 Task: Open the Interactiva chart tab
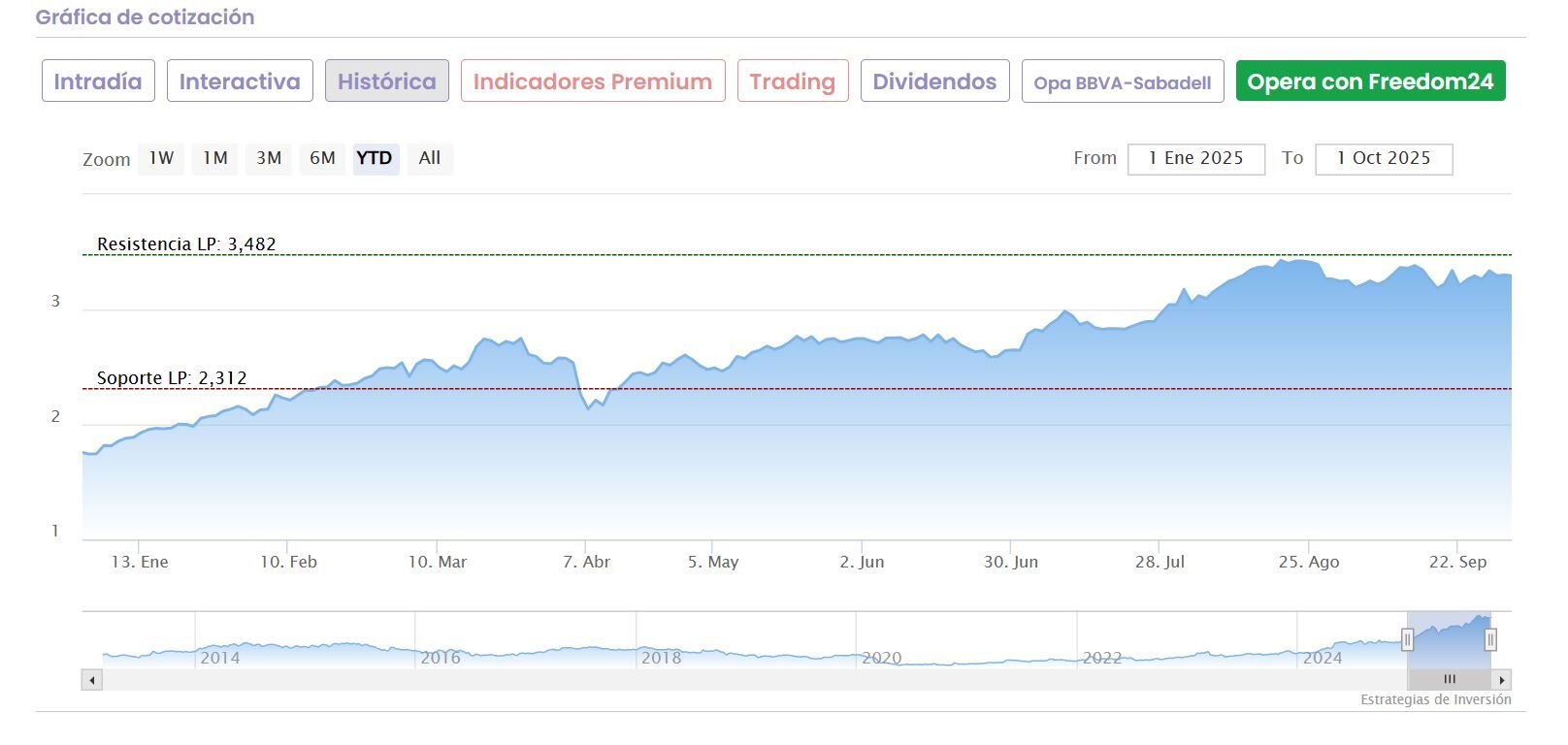coord(240,81)
